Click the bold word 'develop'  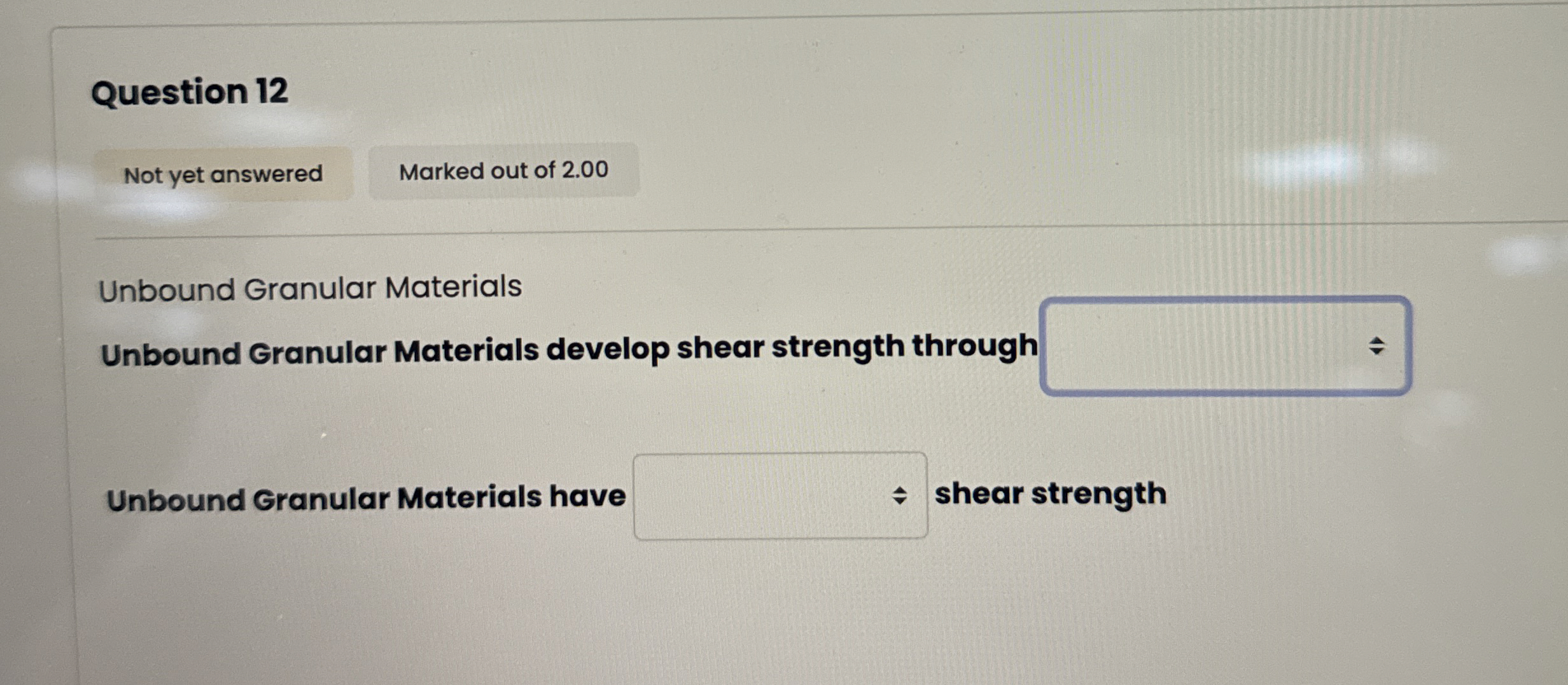[607, 350]
